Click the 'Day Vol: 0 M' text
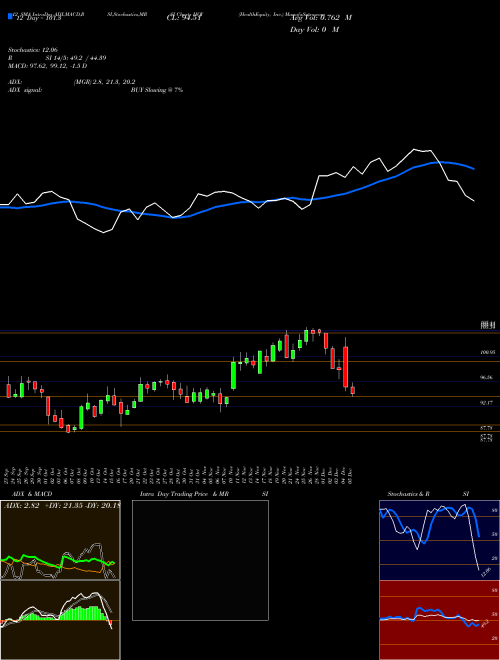 314,30
